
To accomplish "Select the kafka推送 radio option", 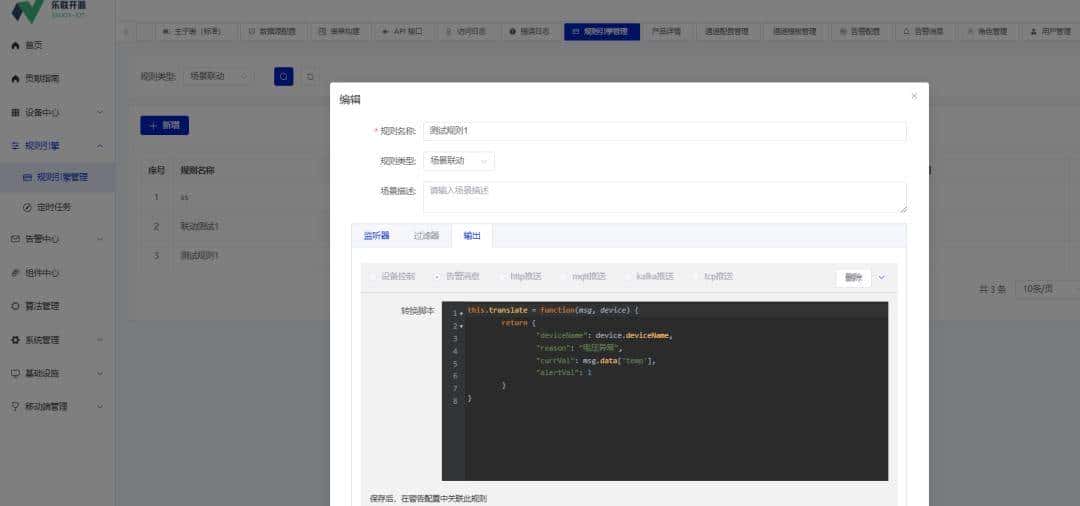I will (x=629, y=277).
